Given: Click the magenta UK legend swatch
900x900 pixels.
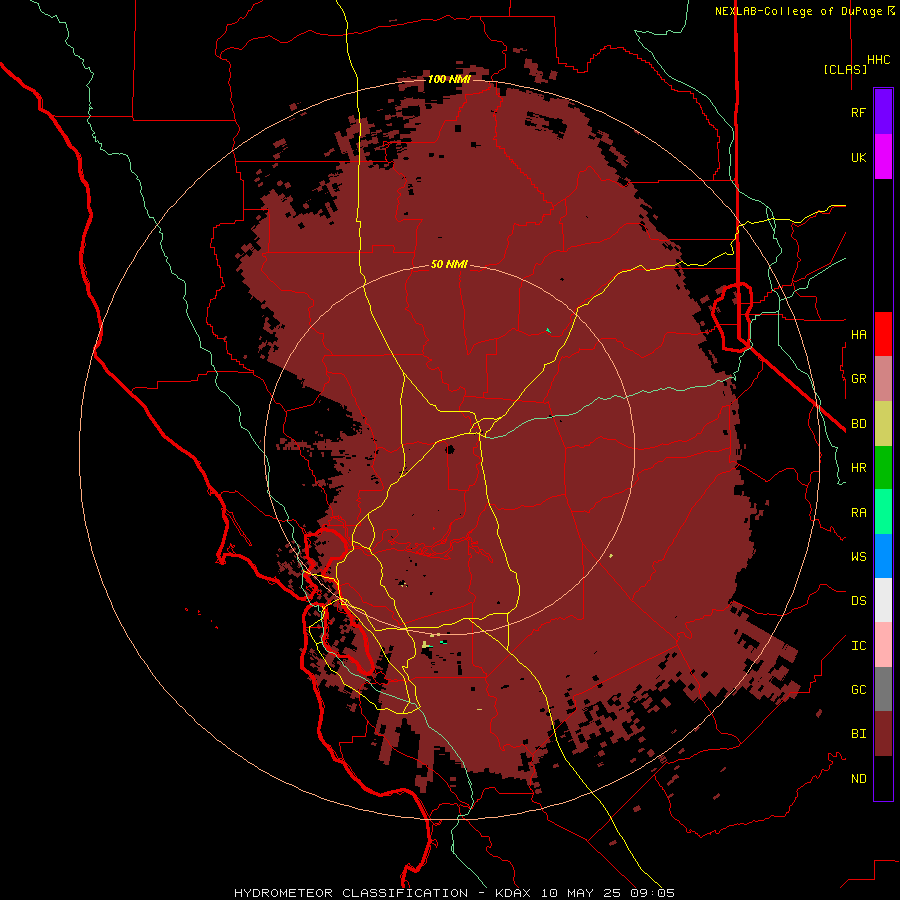Looking at the screenshot, I should click(x=883, y=157).
